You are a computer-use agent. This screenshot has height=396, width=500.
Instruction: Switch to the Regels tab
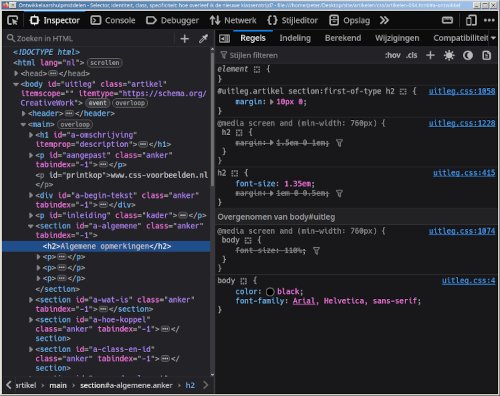point(253,38)
